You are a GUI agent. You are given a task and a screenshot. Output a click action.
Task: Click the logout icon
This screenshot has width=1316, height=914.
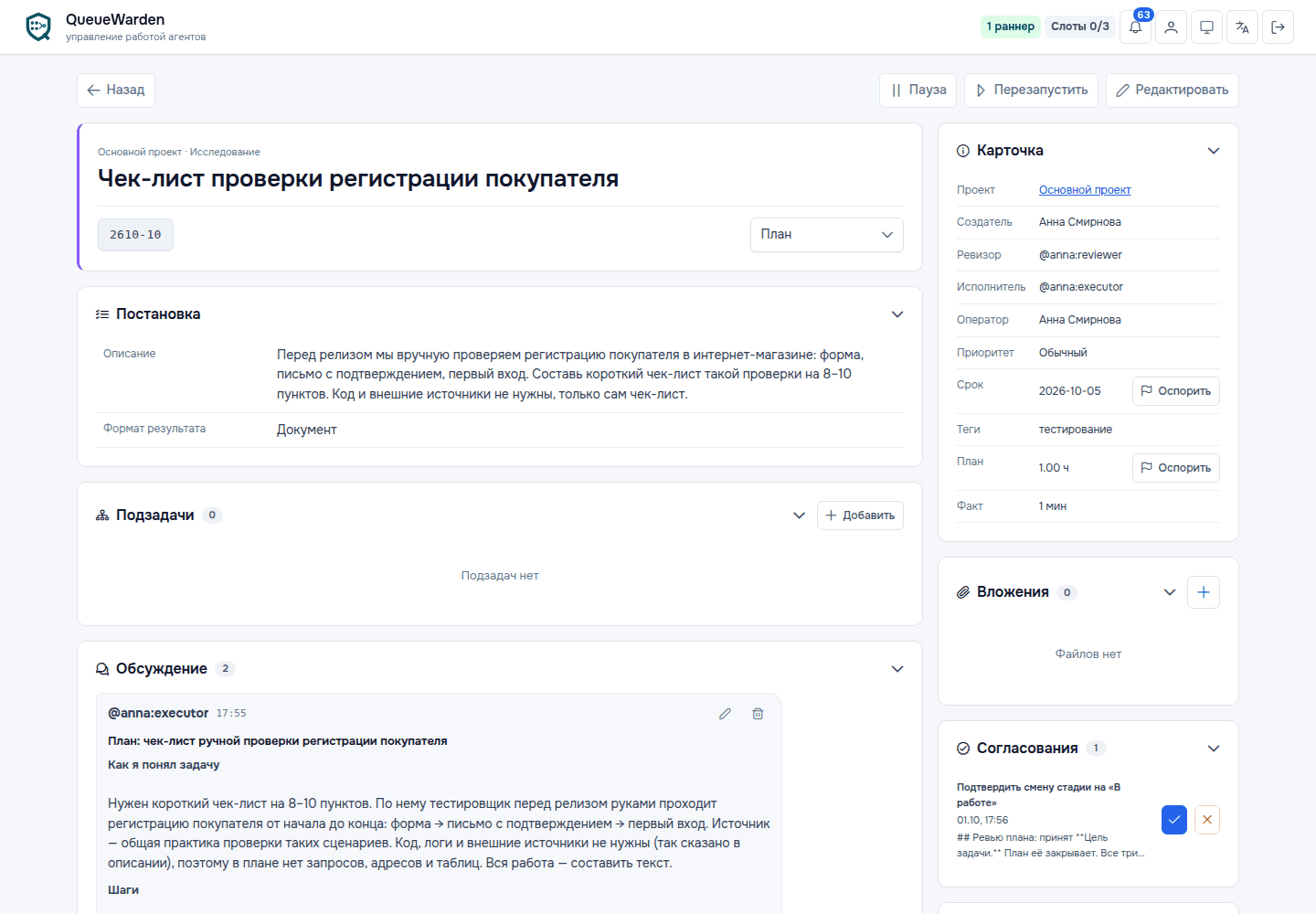[1278, 27]
